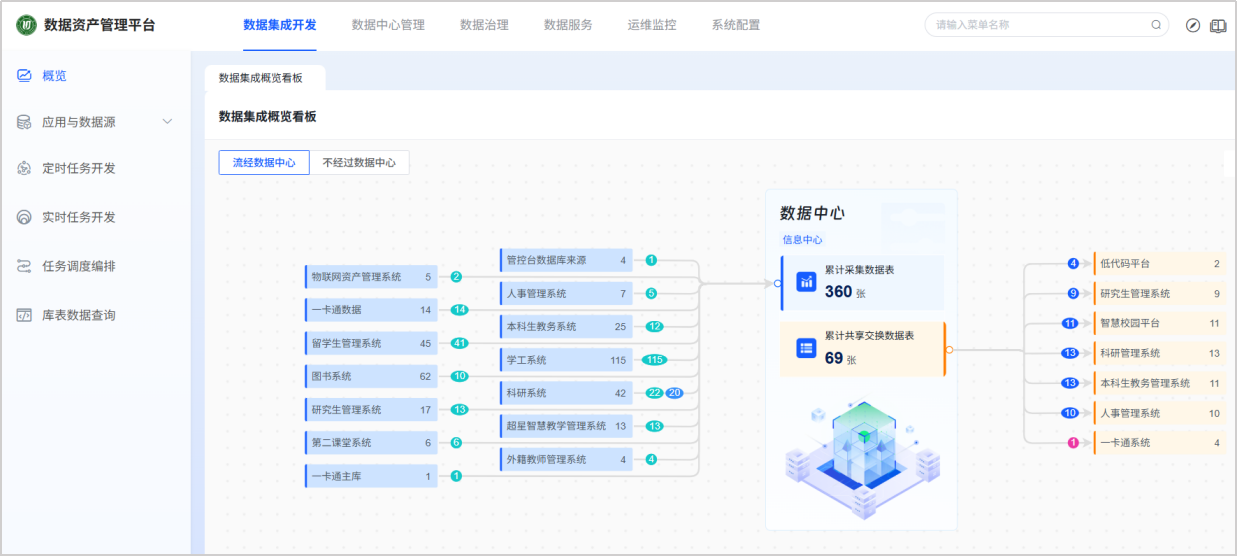Click the search magnifier icon
The height and width of the screenshot is (557, 1239).
pyautogui.click(x=1156, y=25)
